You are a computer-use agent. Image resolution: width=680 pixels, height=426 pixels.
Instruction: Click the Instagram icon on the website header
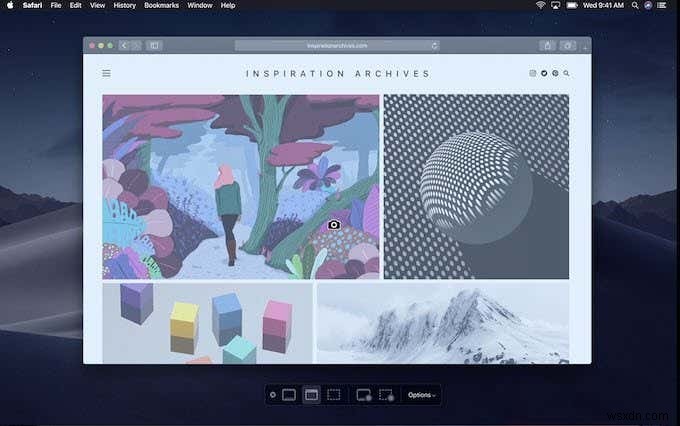(533, 73)
